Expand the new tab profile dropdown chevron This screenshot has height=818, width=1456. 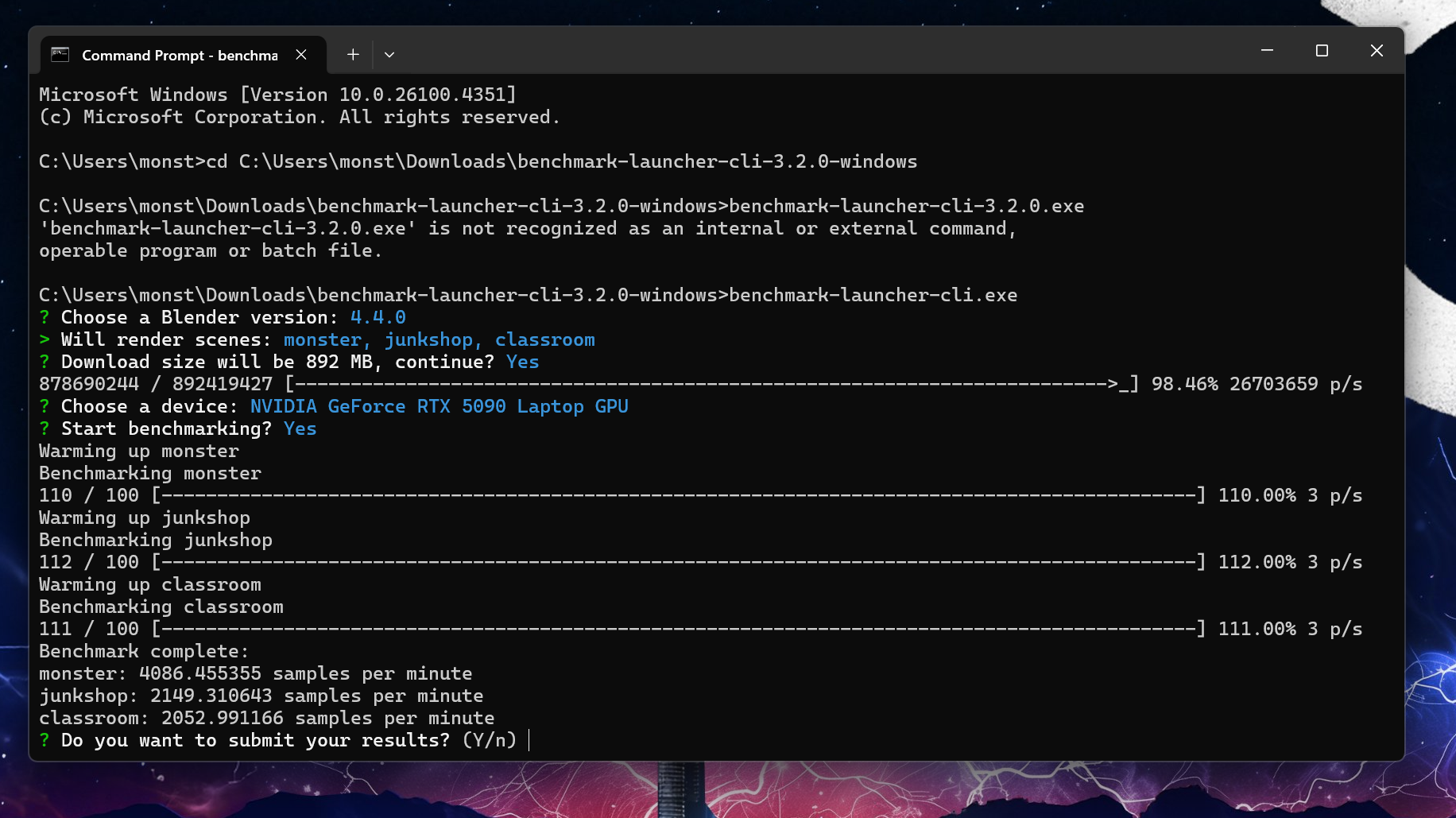pos(389,55)
